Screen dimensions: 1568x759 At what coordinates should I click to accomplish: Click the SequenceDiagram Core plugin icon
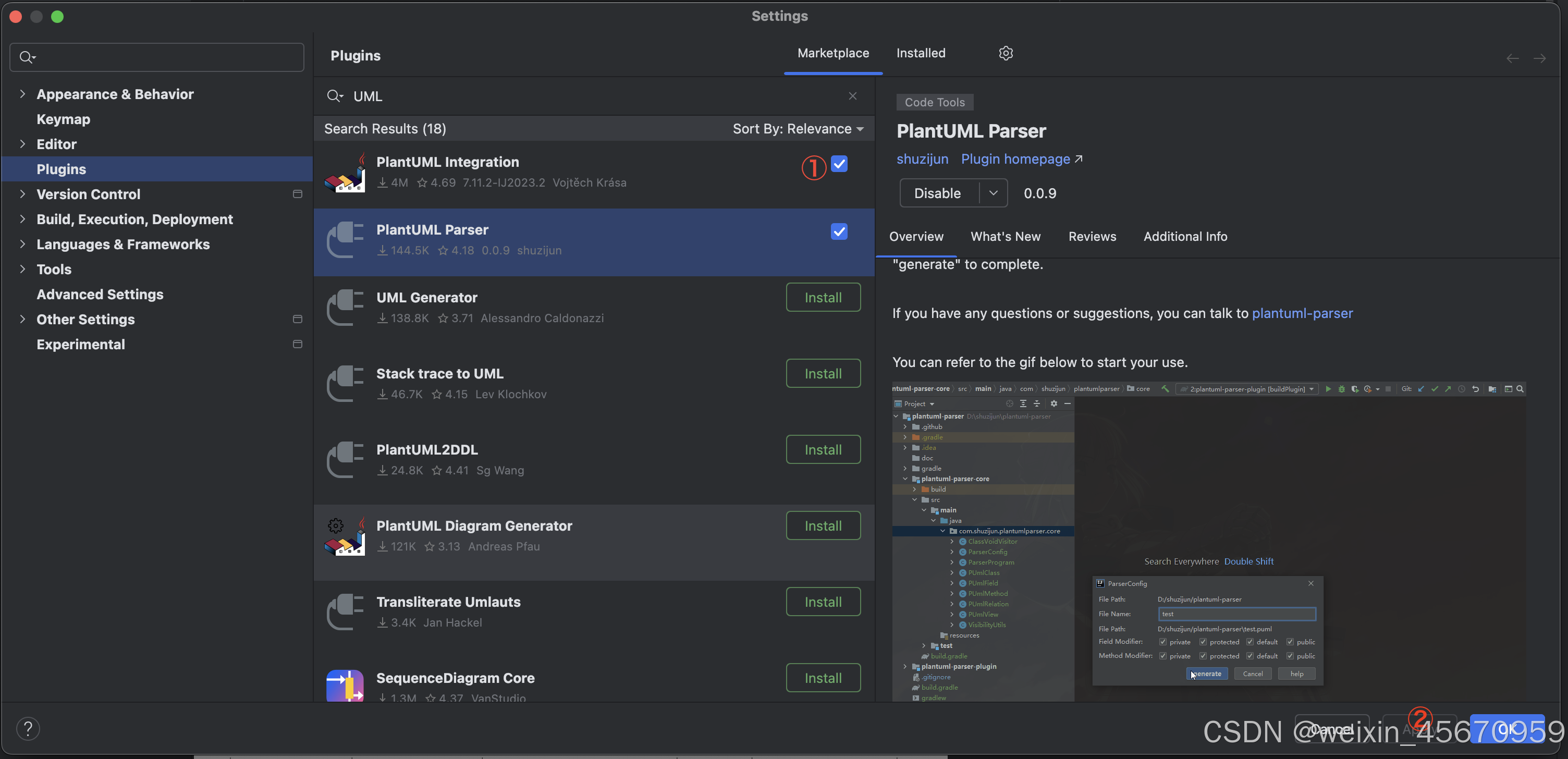345,686
